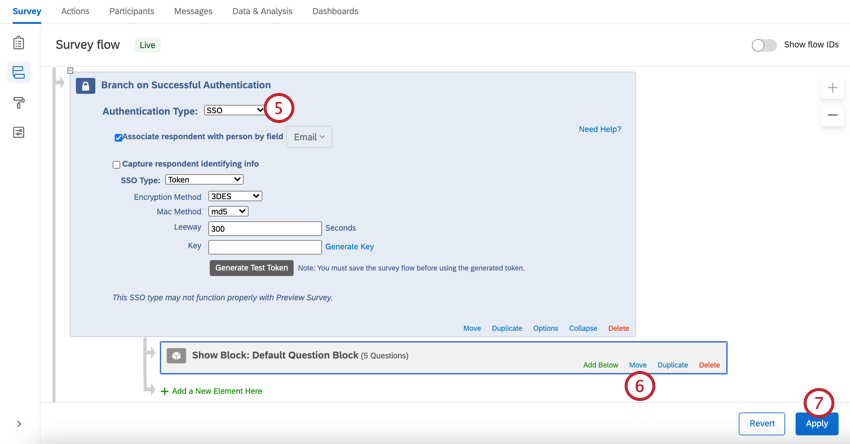The image size is (850, 444).
Task: Switch to the Data & Analysis tab
Action: click(x=262, y=11)
